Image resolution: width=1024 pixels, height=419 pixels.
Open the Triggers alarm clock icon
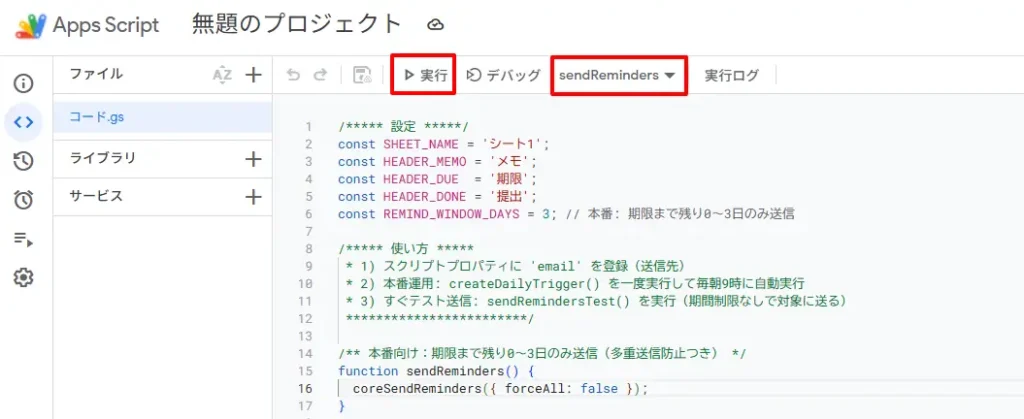[23, 200]
